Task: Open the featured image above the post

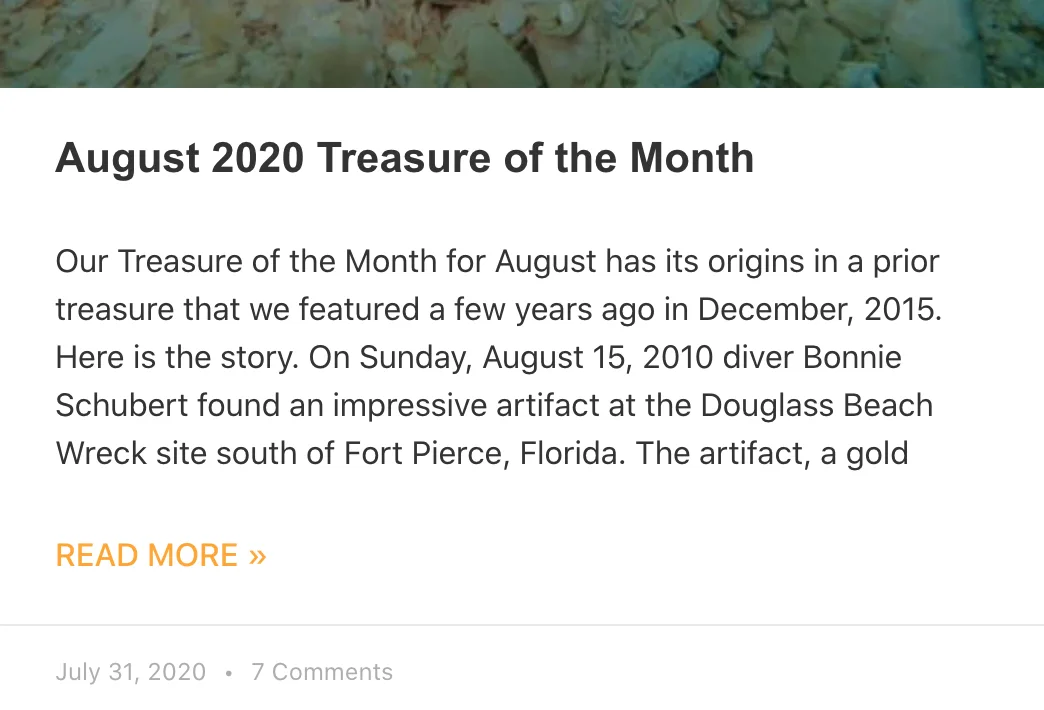Action: (x=522, y=43)
